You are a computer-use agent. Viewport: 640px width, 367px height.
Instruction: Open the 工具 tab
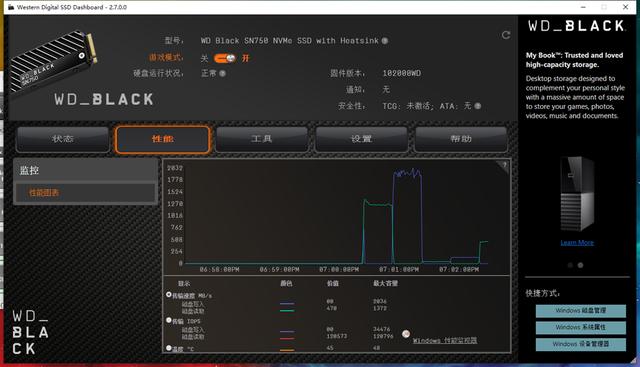[x=262, y=139]
